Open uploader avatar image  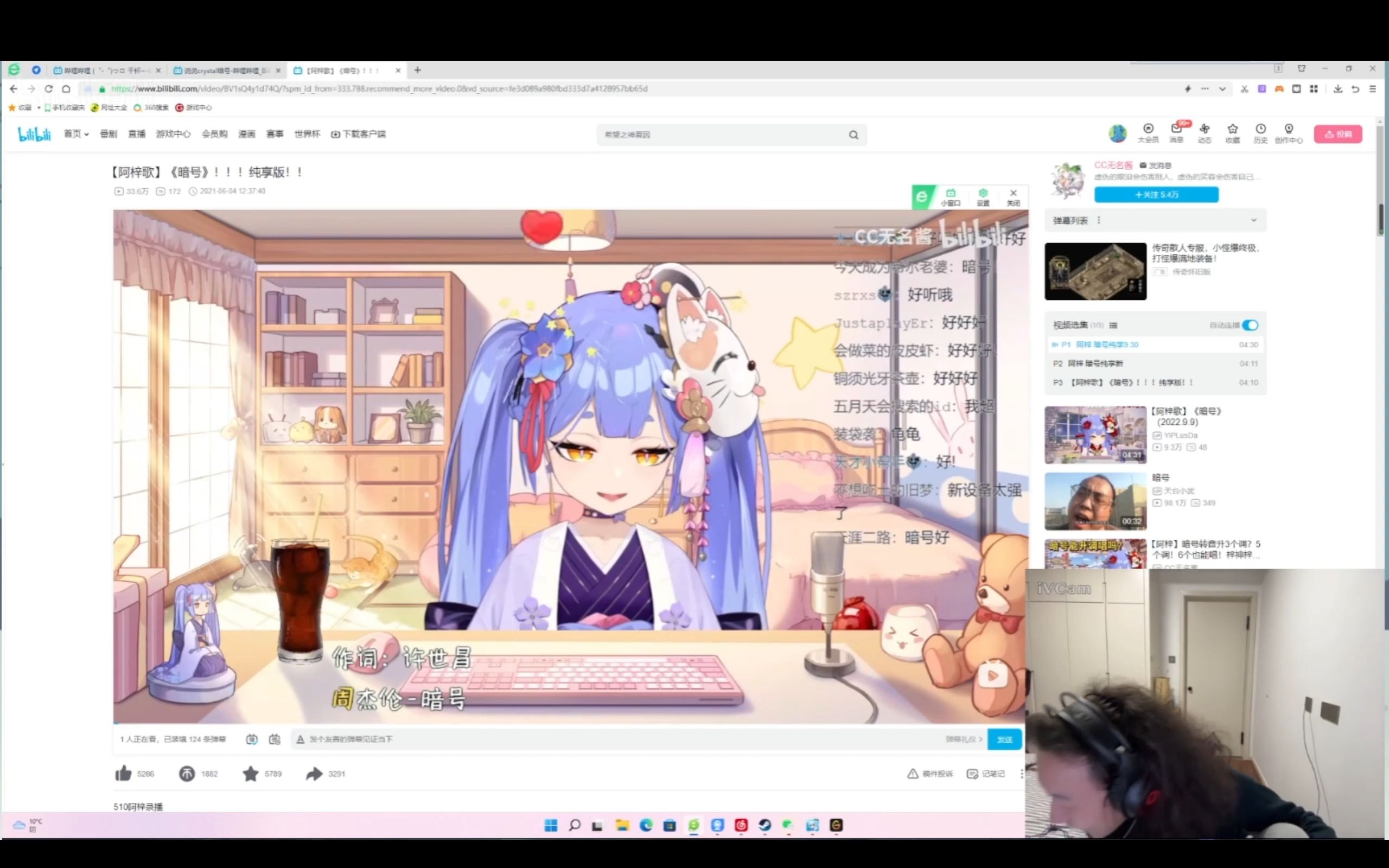tap(1068, 180)
